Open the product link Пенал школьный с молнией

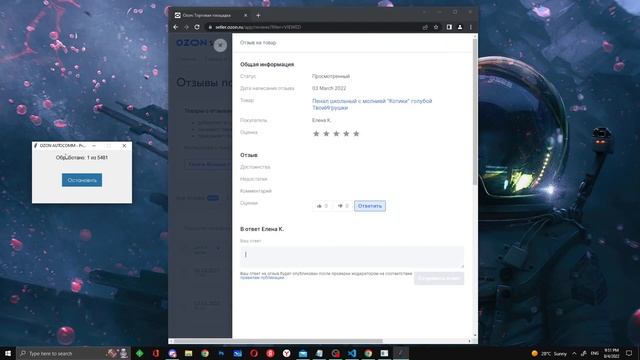(x=372, y=104)
